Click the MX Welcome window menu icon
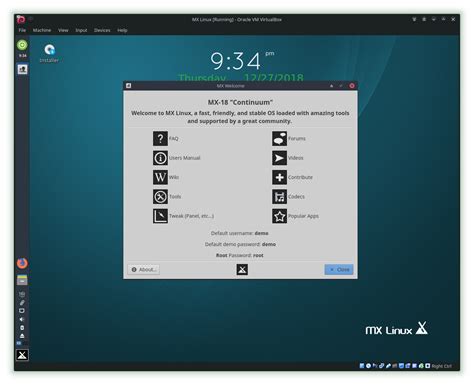 (x=128, y=86)
